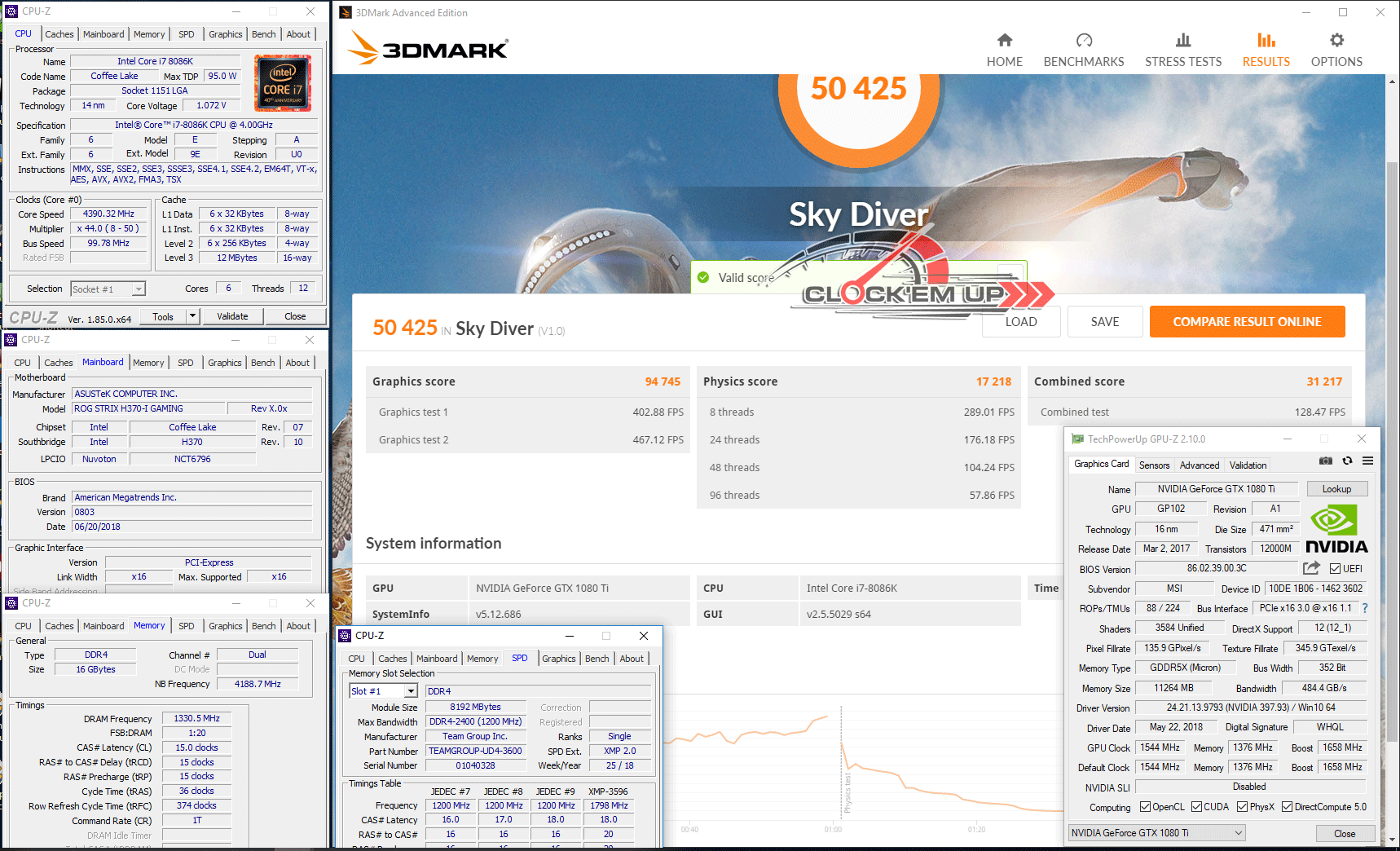Click the BIOS share/export arrow icon
Screen dimensions: 1400x851
[1311, 568]
